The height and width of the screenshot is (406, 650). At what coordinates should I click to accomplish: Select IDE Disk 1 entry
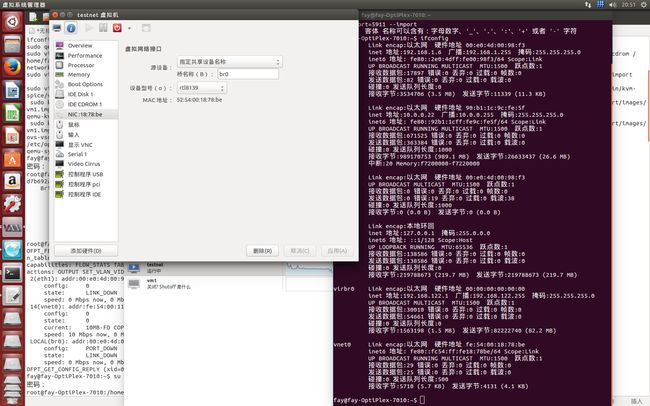click(86, 94)
